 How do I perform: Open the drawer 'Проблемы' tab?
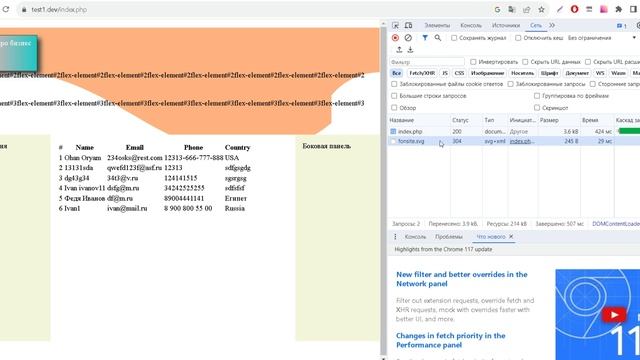[449, 237]
